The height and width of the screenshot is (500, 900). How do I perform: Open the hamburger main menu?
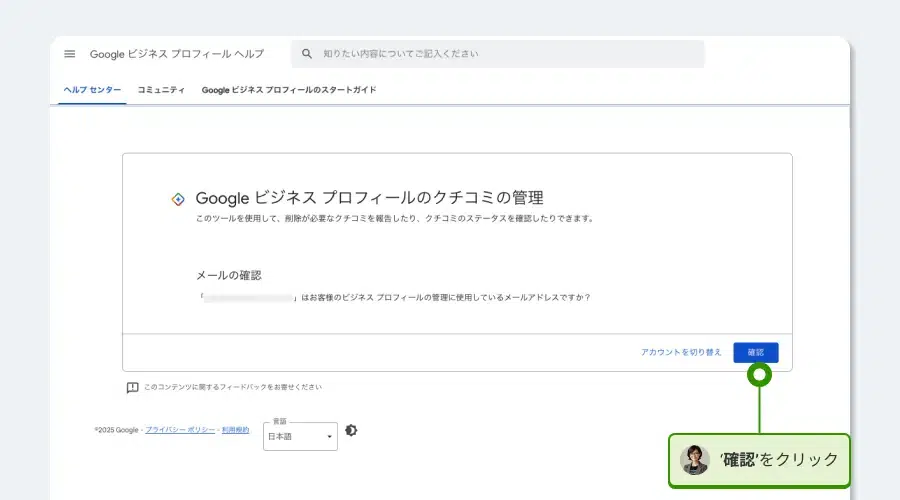tap(69, 54)
